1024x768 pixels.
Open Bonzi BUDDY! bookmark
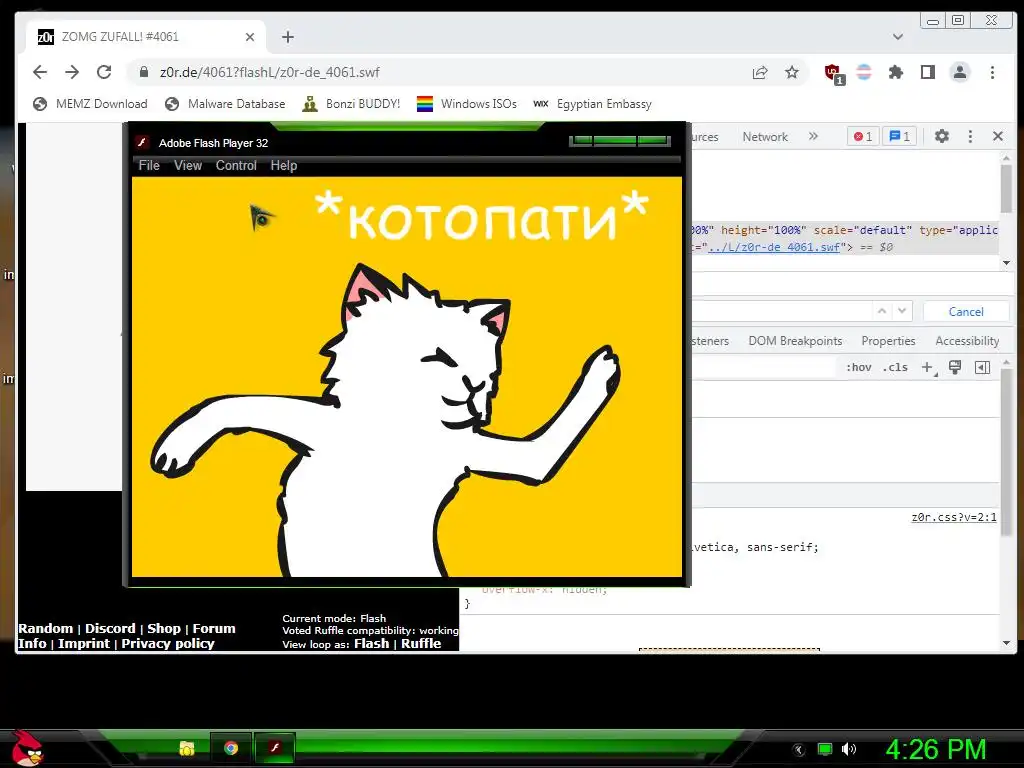click(351, 104)
